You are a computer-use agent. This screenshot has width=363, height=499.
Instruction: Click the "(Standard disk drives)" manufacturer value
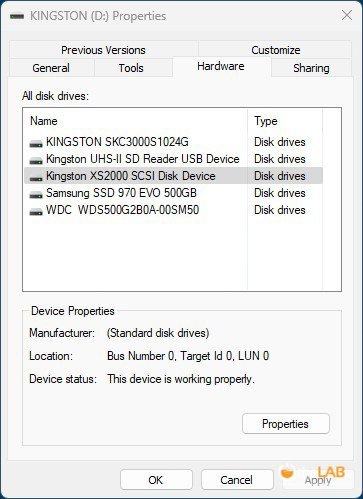point(158,333)
